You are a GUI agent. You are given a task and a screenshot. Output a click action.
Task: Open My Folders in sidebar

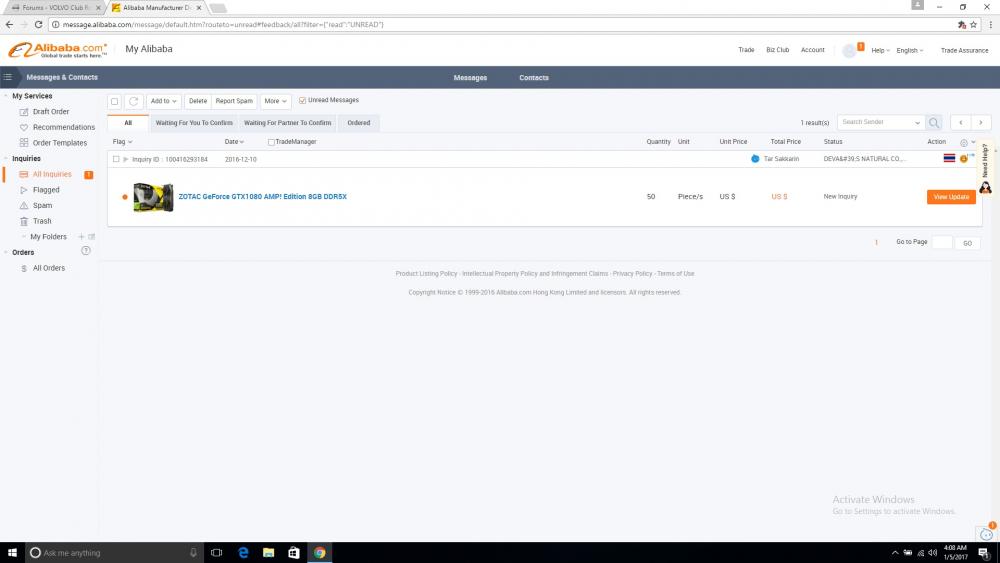coord(48,237)
